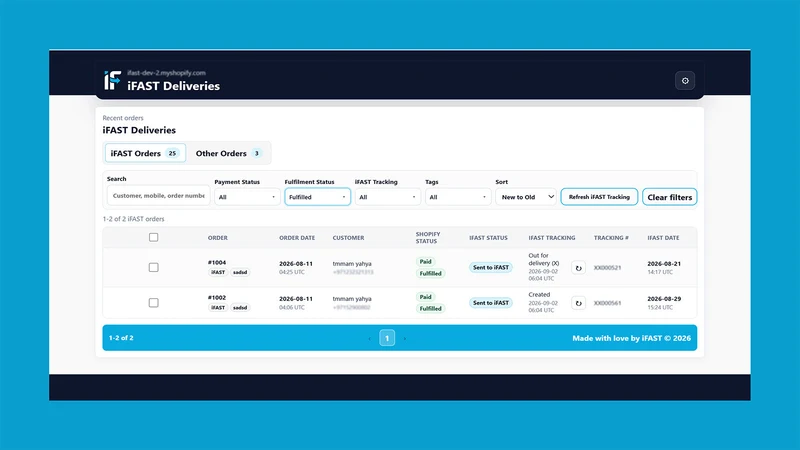Switch to the iFAST Orders tab

tap(145, 153)
